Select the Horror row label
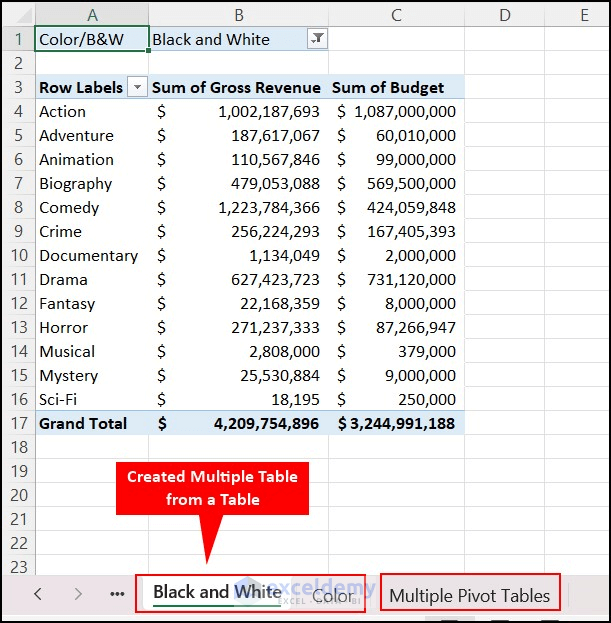The height and width of the screenshot is (623, 611). point(64,328)
